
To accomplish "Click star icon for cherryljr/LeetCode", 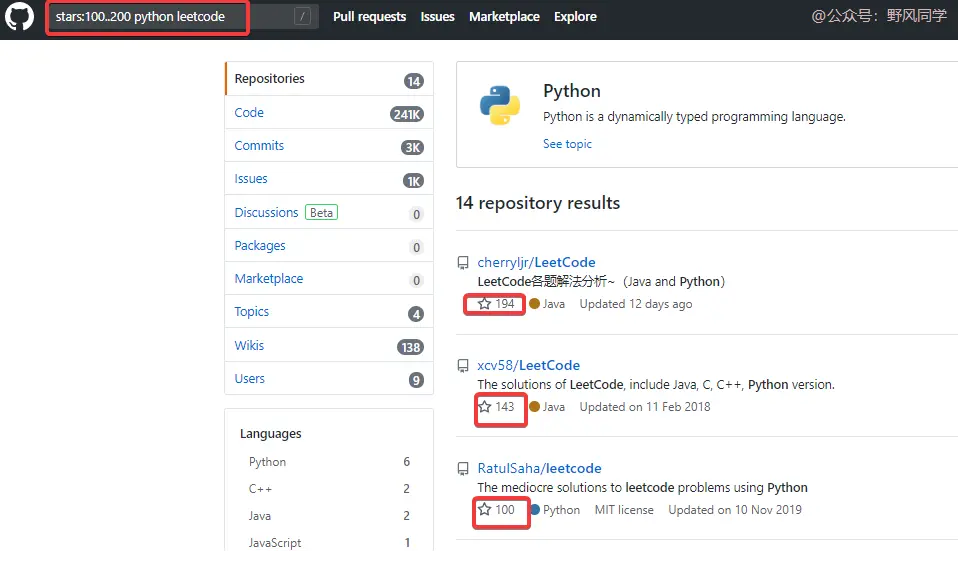I will click(485, 304).
